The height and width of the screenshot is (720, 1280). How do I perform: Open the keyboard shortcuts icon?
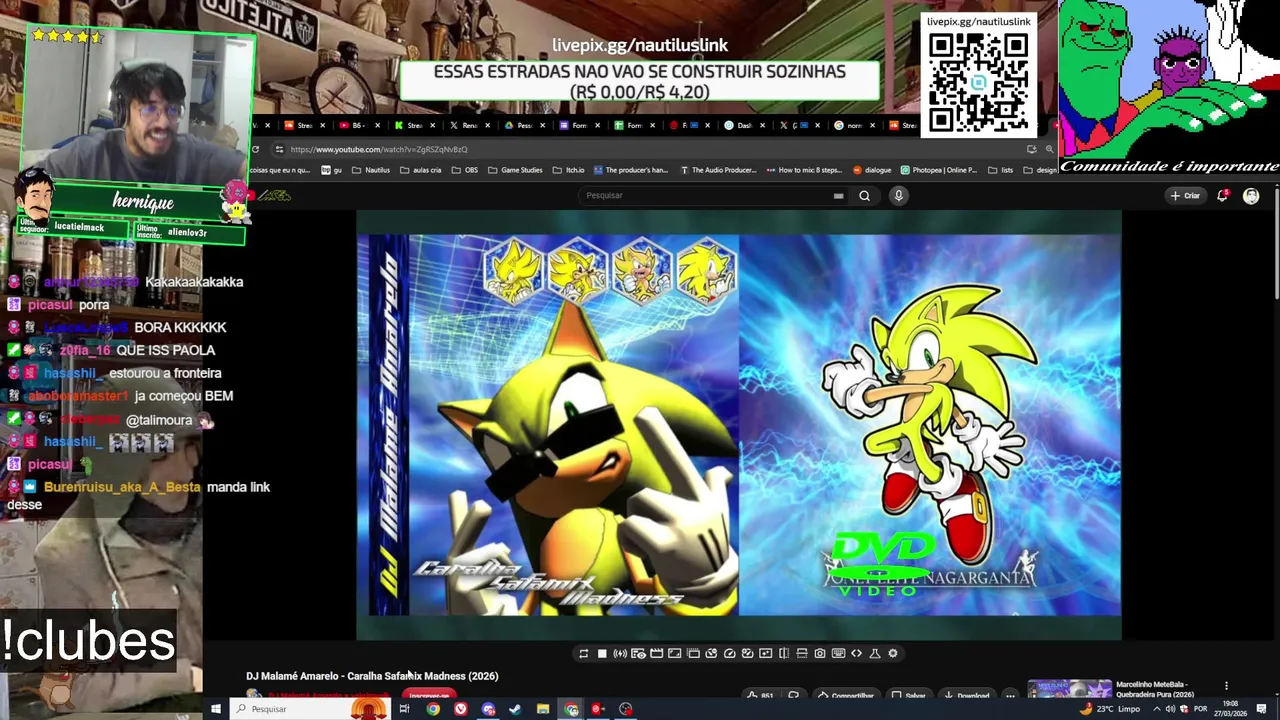[838, 653]
